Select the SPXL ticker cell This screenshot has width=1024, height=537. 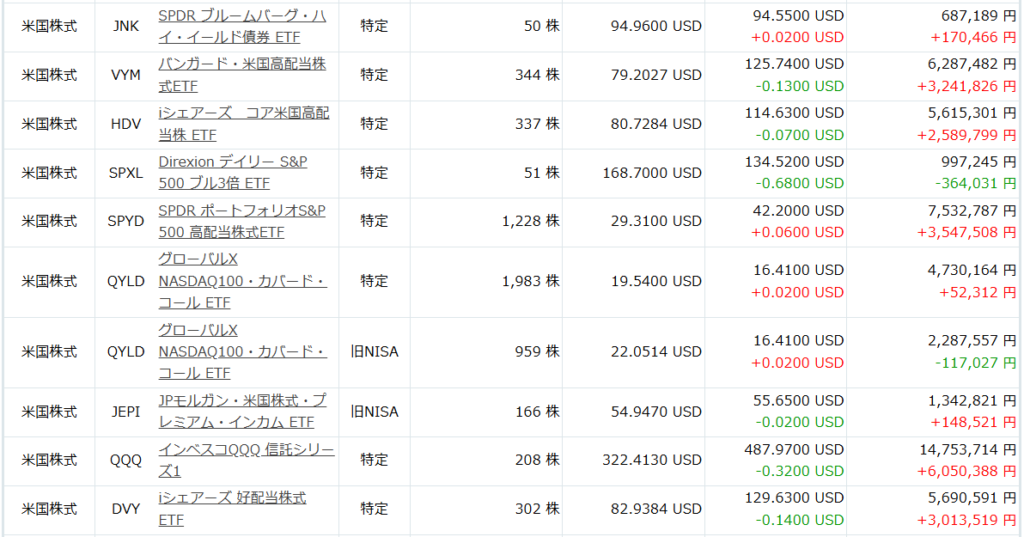coord(125,173)
